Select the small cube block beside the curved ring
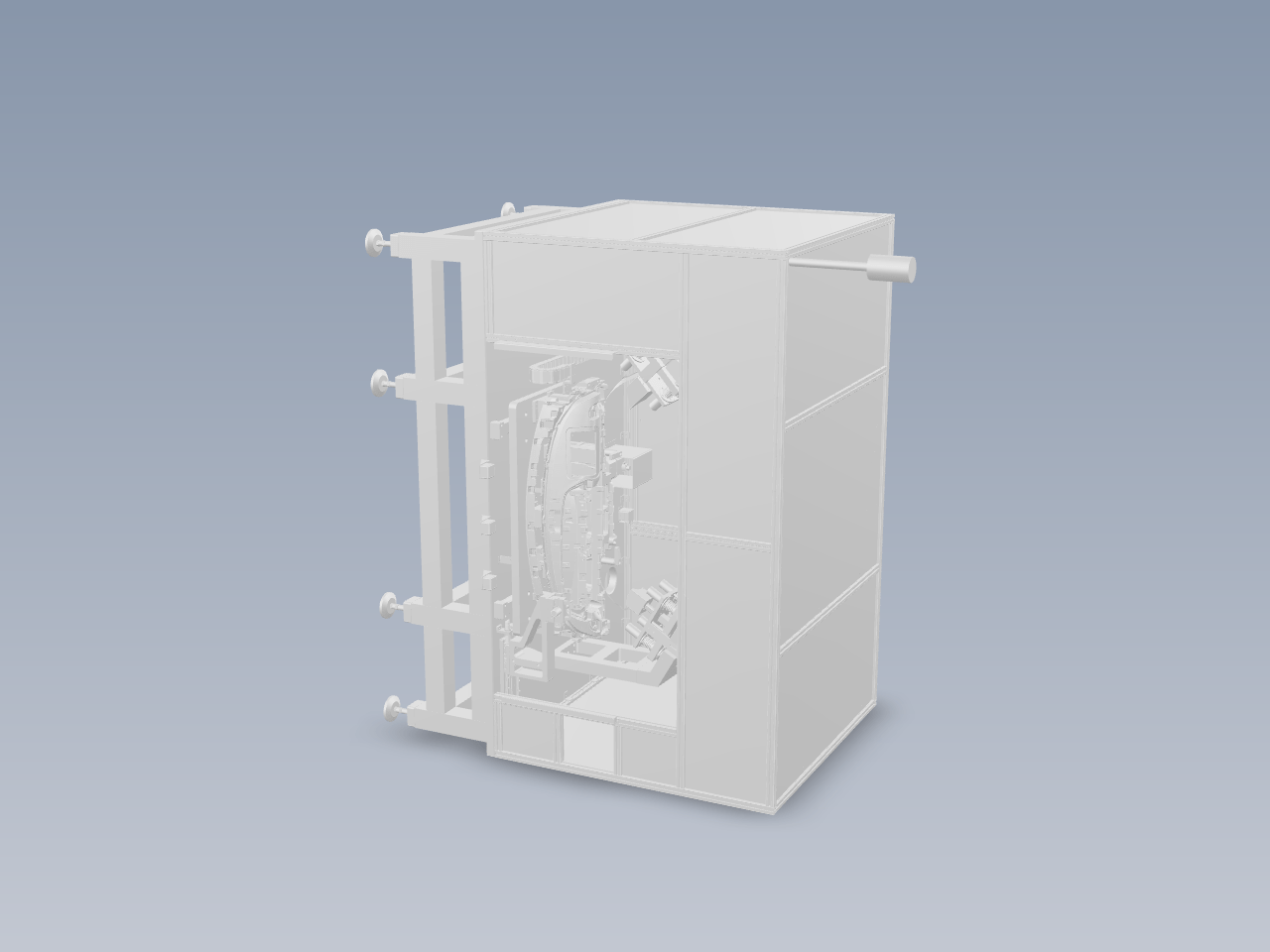Screen dimensions: 1270x952 (638, 466)
